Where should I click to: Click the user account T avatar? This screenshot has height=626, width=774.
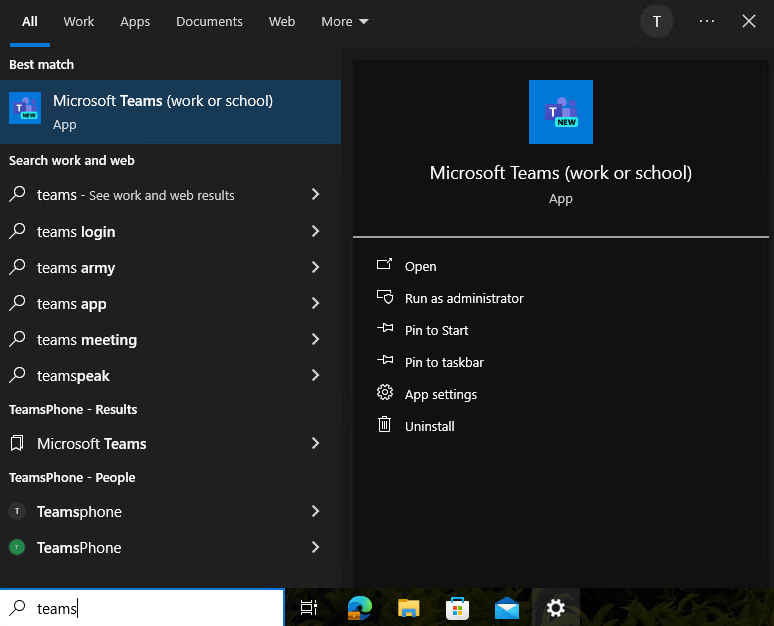[x=657, y=22]
